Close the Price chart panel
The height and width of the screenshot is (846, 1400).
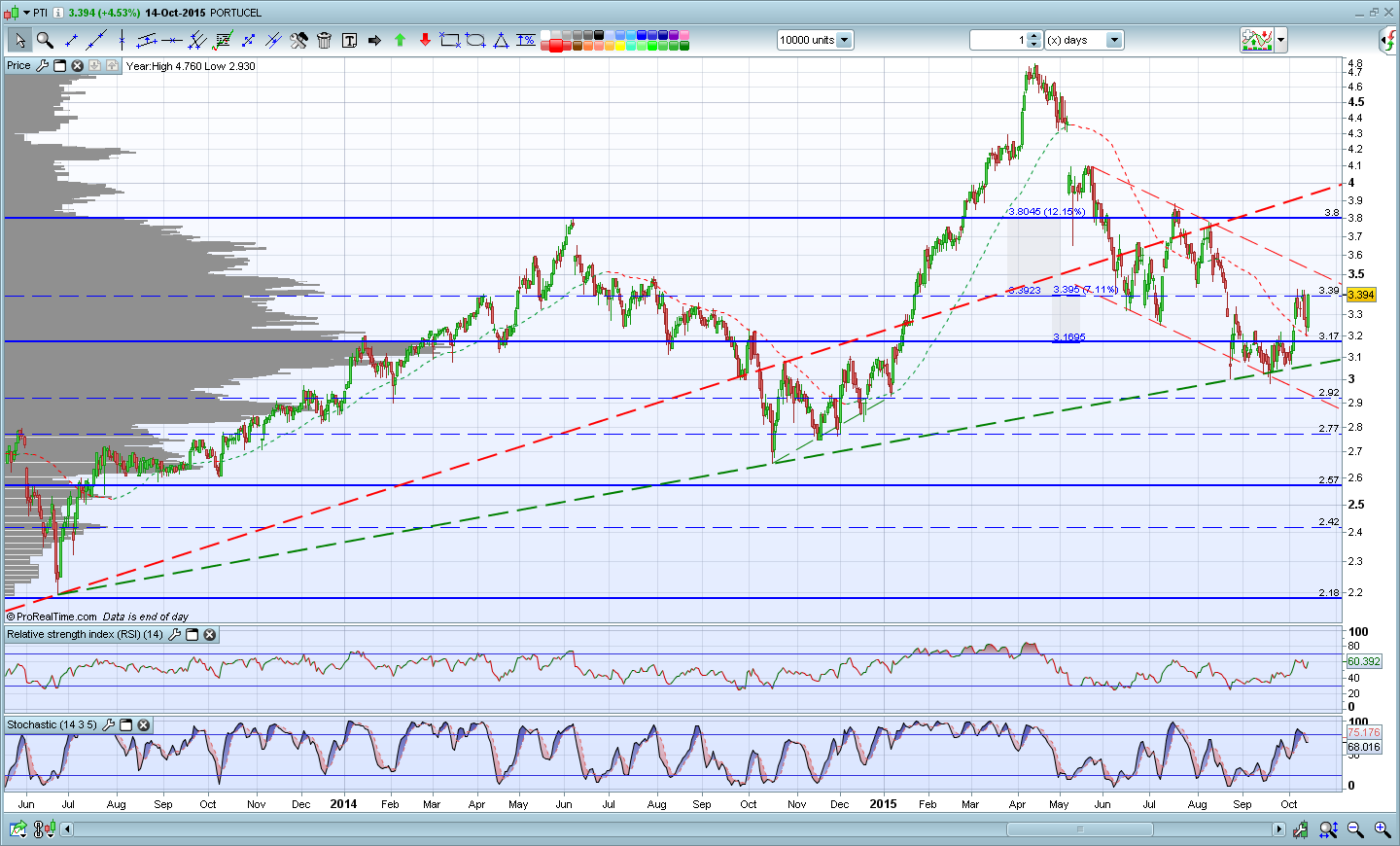tap(77, 66)
